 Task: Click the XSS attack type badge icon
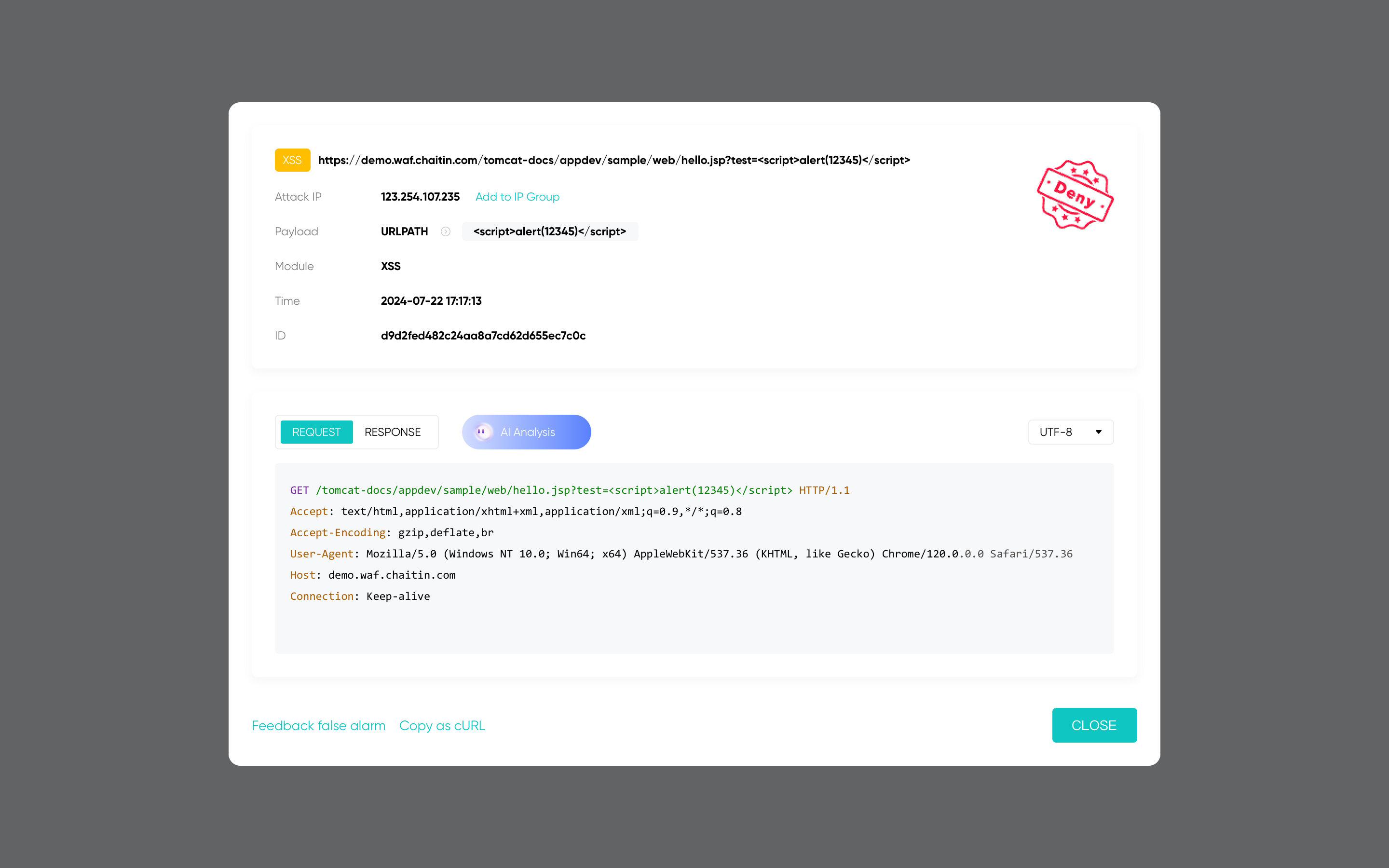coord(292,160)
